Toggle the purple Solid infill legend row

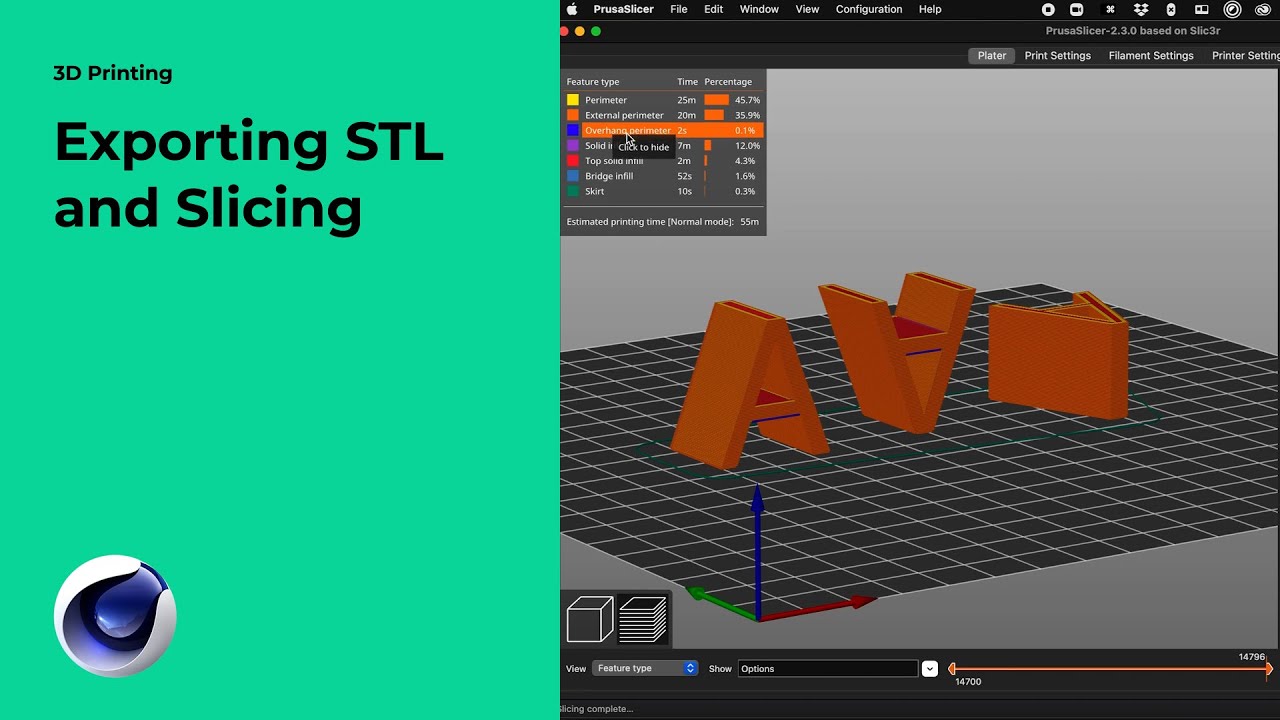click(x=664, y=146)
